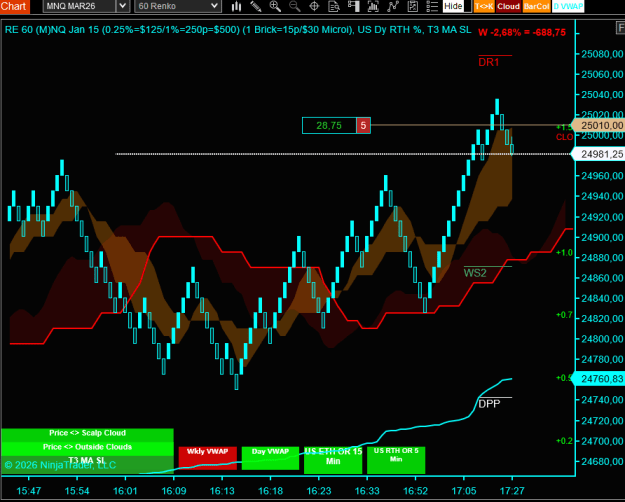Toggle the T<>K button

484,6
